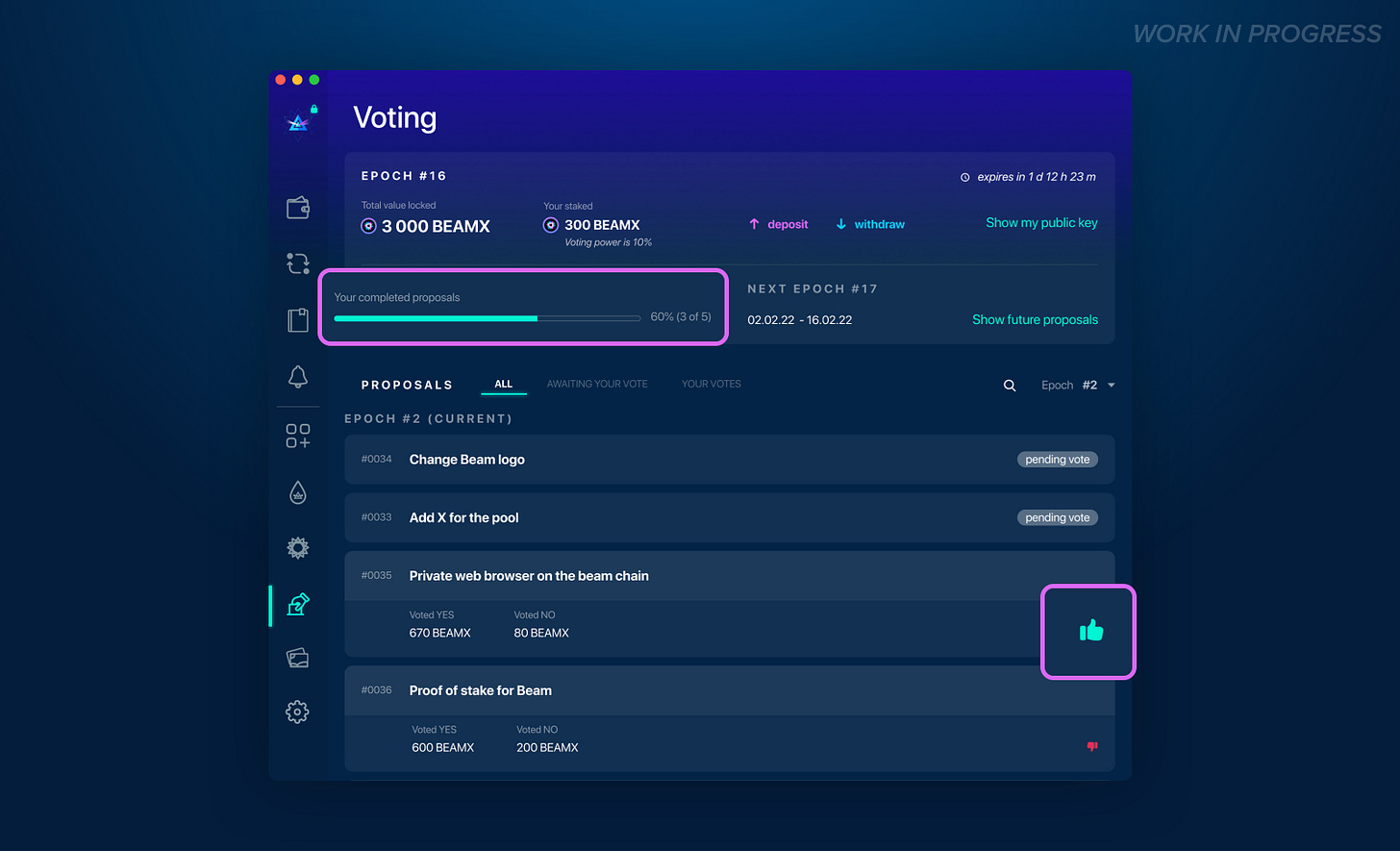Open the Wallet icon in the sidebar
This screenshot has height=851, width=1400.
(298, 207)
